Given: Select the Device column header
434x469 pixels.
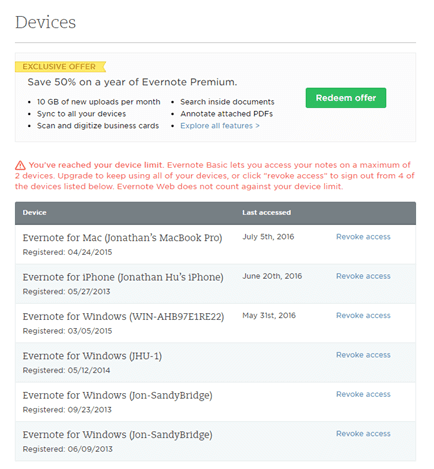Looking at the screenshot, I should (34, 213).
